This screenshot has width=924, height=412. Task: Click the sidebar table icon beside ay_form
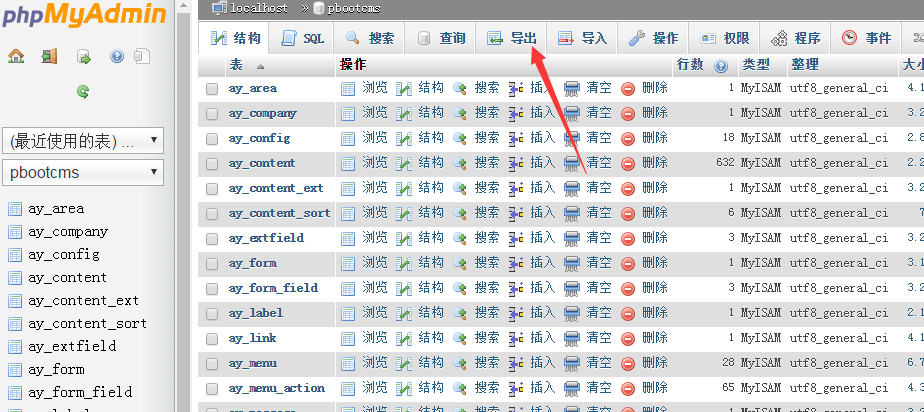click(x=15, y=370)
